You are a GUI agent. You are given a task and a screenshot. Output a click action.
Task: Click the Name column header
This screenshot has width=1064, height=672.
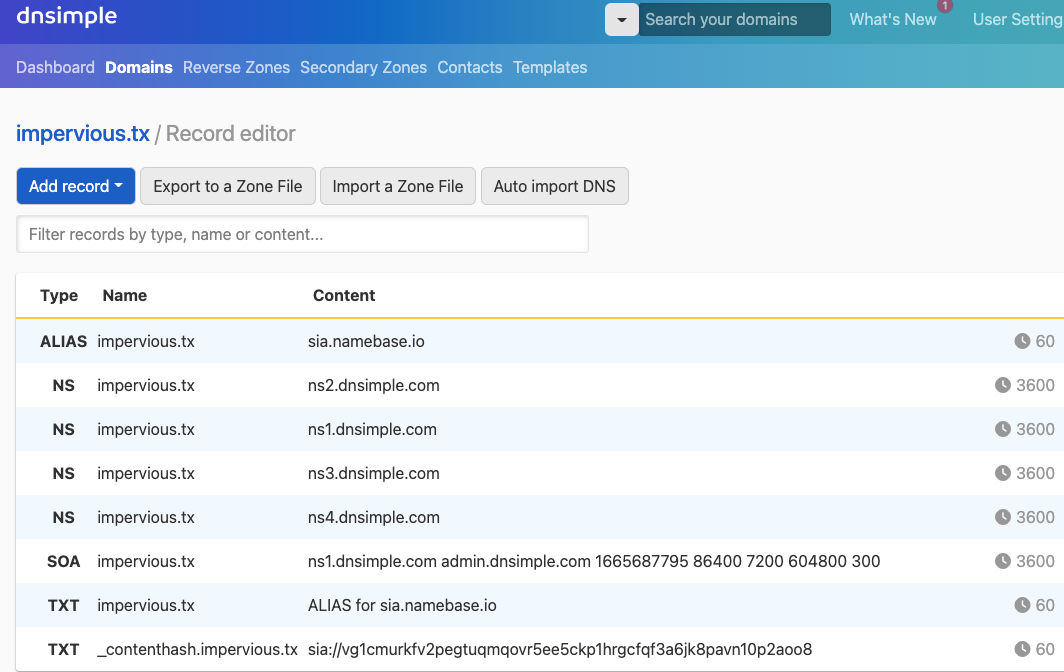click(125, 295)
